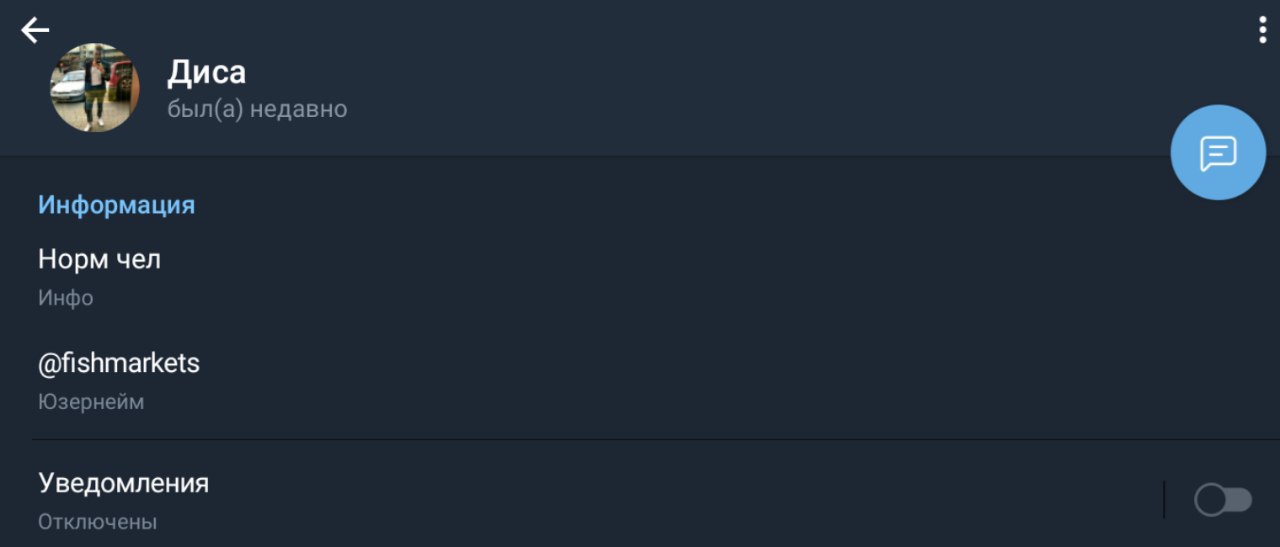This screenshot has height=547, width=1280.
Task: Tap the bio text Норм чел
Action: pyautogui.click(x=99, y=259)
